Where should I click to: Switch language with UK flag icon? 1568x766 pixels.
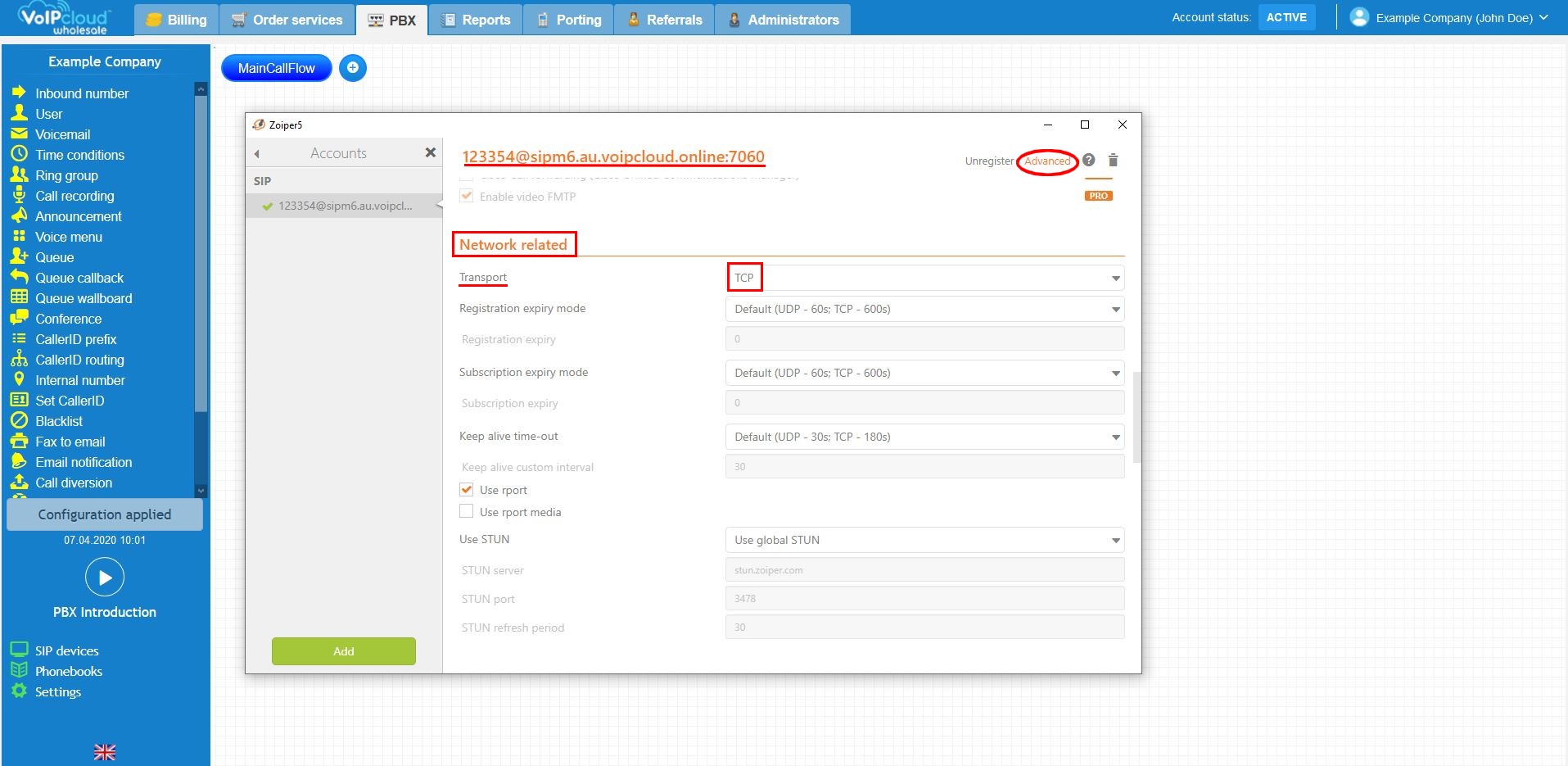click(x=105, y=752)
